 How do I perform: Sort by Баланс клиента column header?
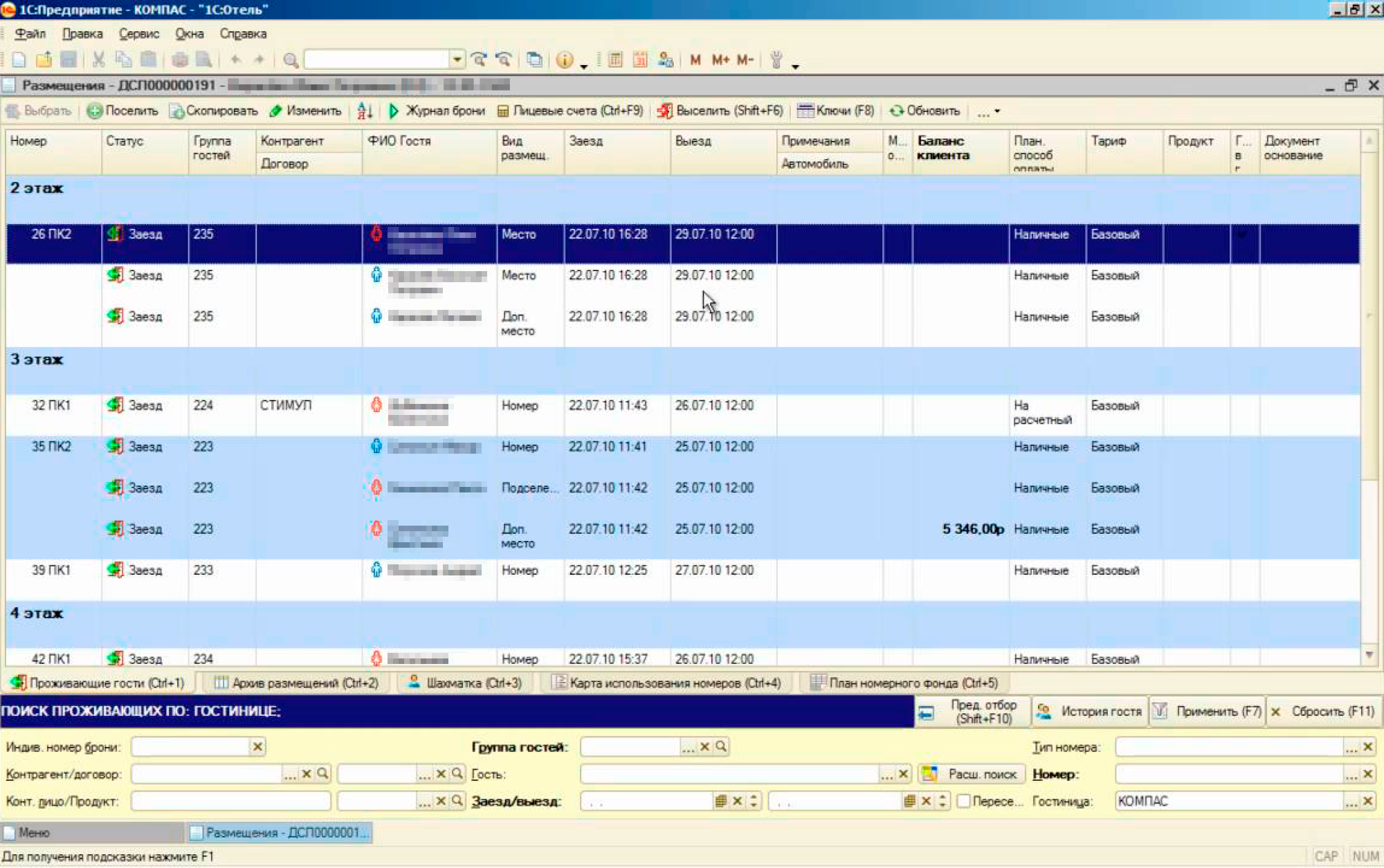pyautogui.click(x=960, y=151)
